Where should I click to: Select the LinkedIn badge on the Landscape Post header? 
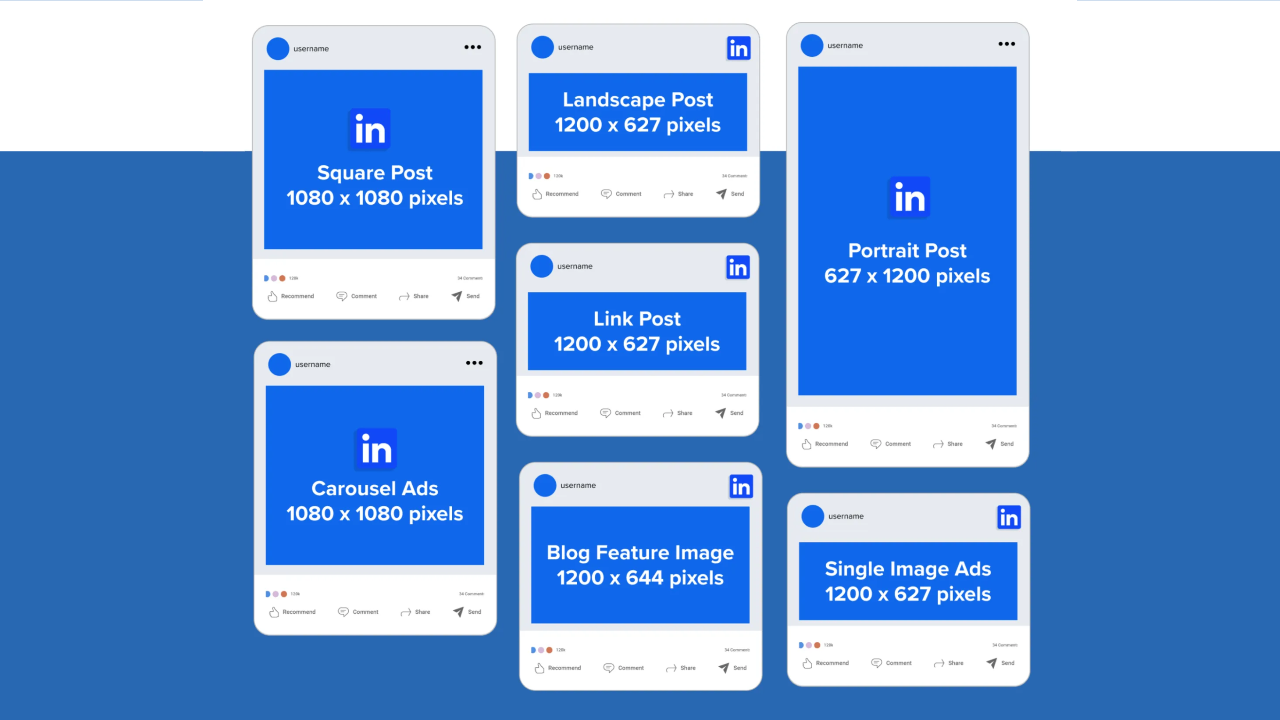pos(738,47)
